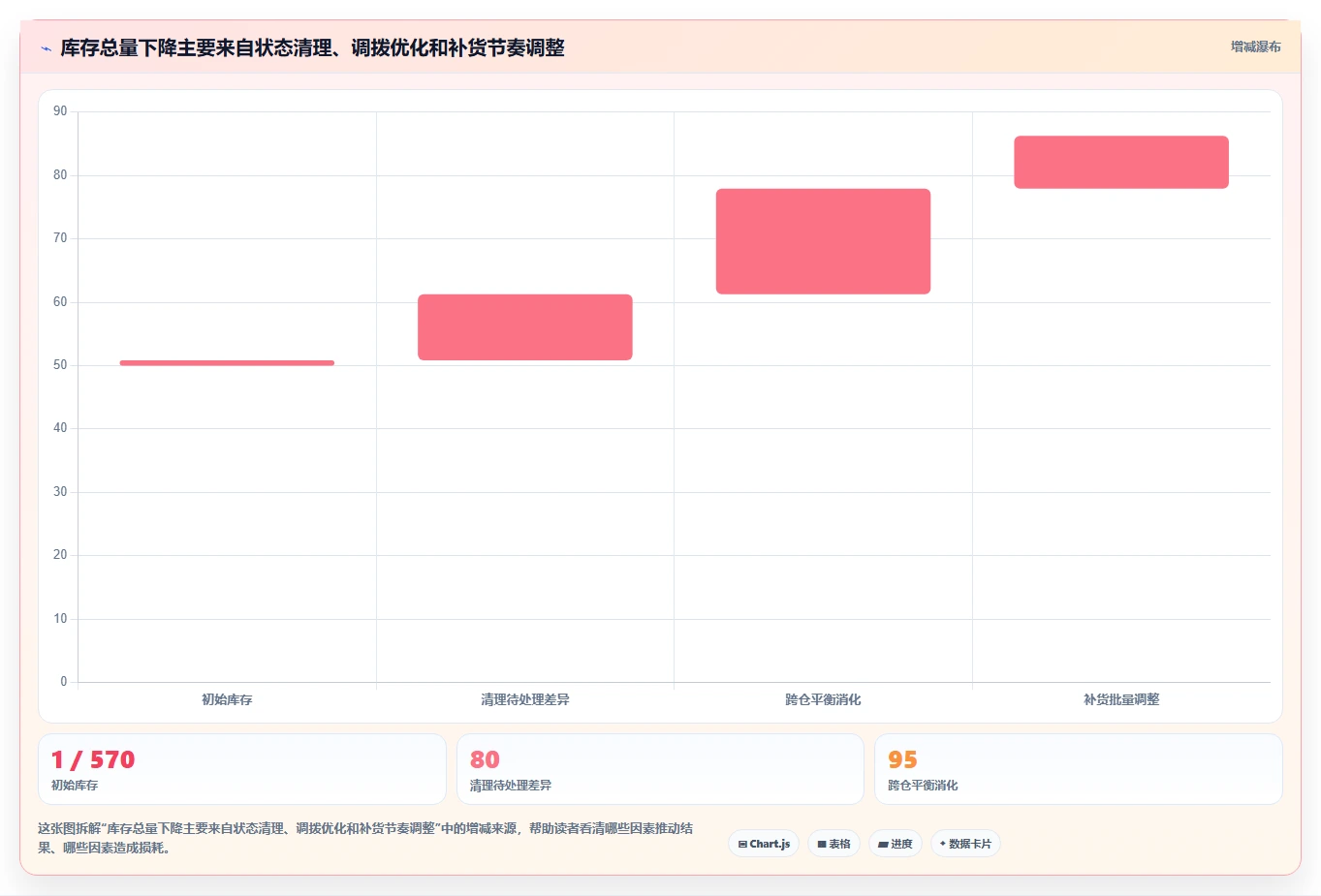The image size is (1321, 896).
Task: Click the 95 stat value
Action: pos(902,759)
